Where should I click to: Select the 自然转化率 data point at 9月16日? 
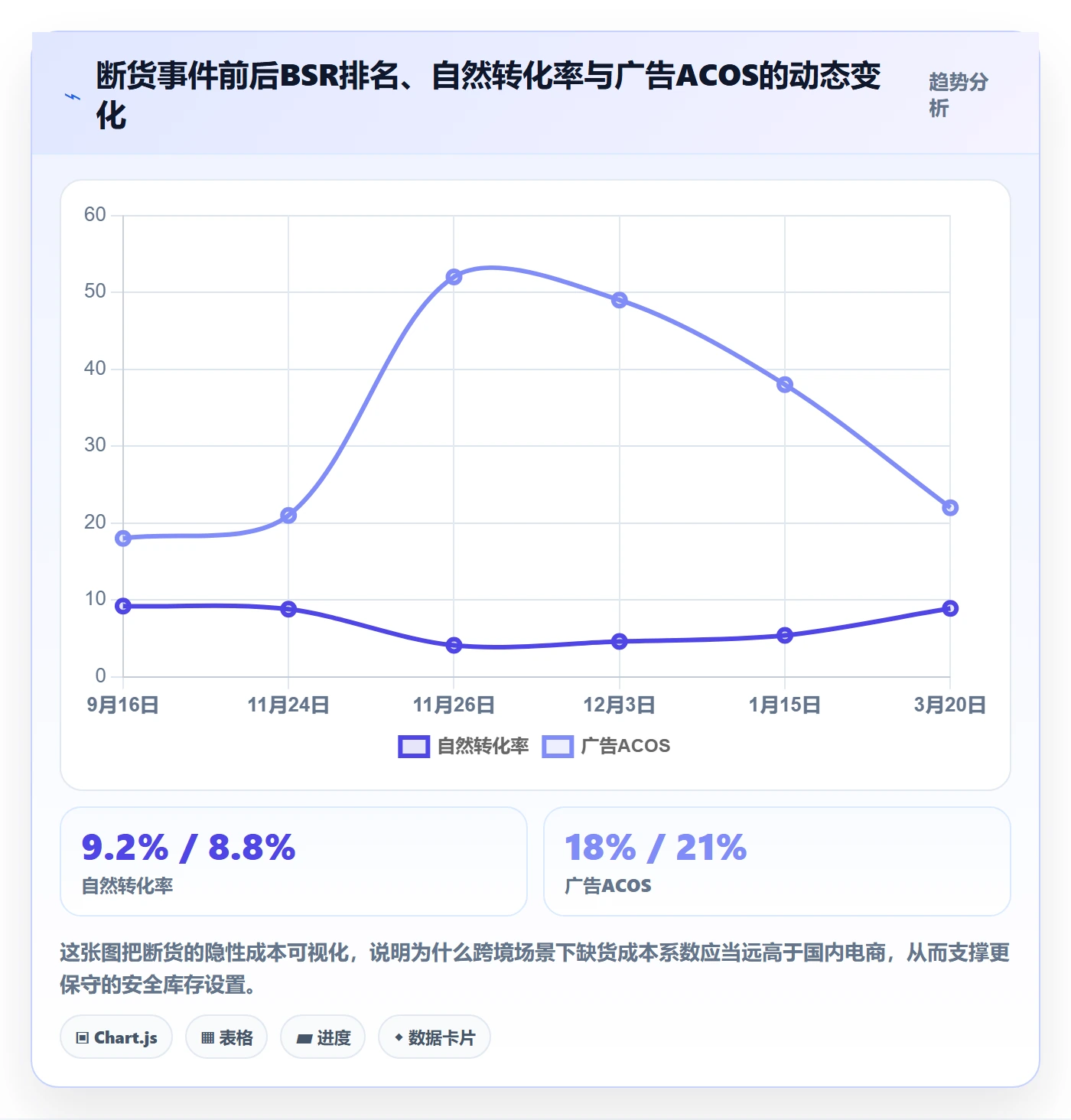[123, 606]
